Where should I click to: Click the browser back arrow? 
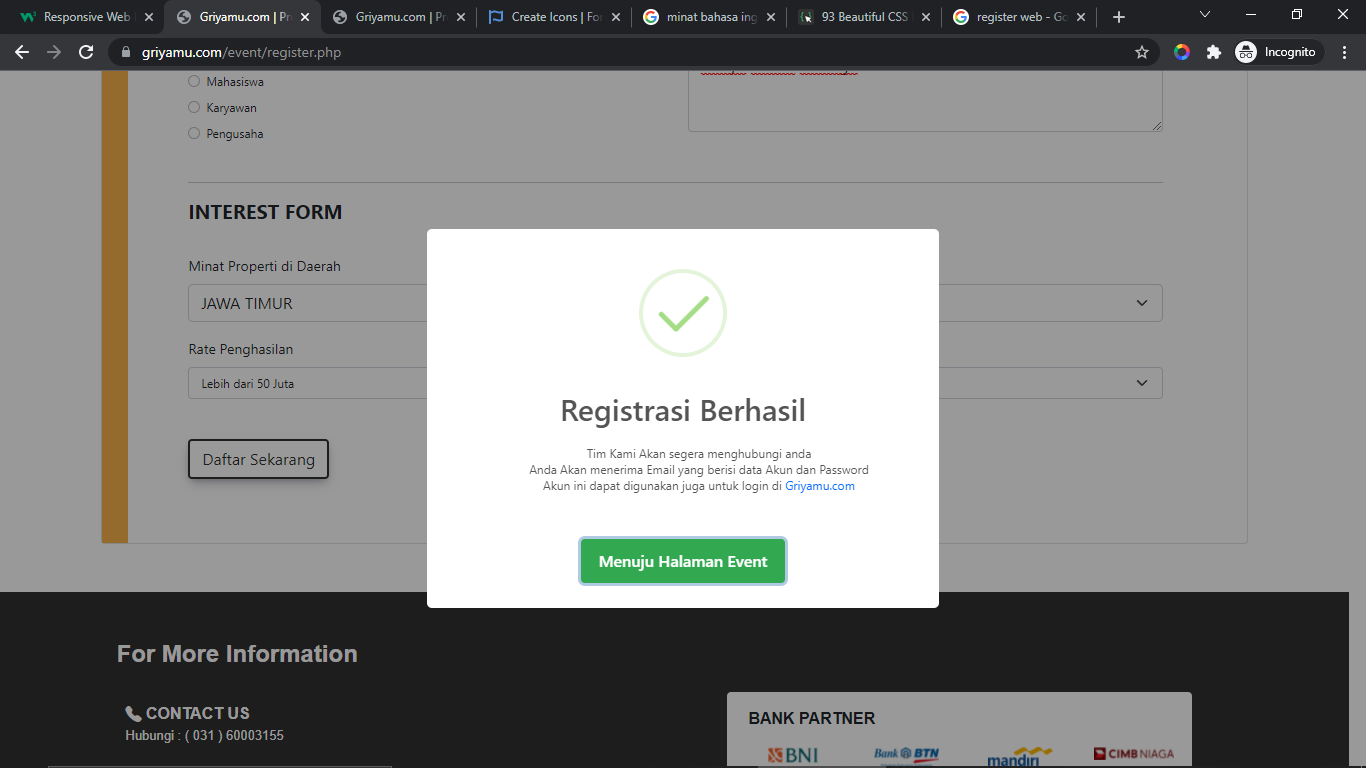tap(22, 52)
